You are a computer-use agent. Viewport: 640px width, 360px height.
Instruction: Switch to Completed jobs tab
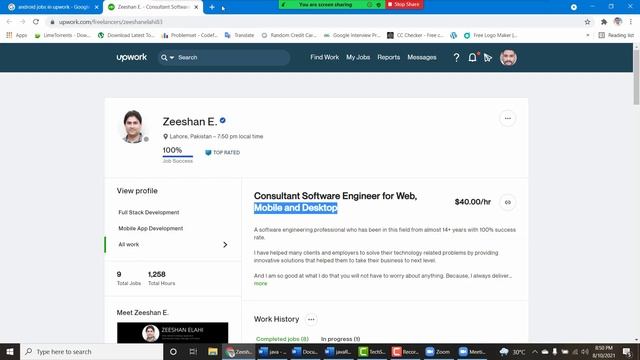click(x=282, y=339)
